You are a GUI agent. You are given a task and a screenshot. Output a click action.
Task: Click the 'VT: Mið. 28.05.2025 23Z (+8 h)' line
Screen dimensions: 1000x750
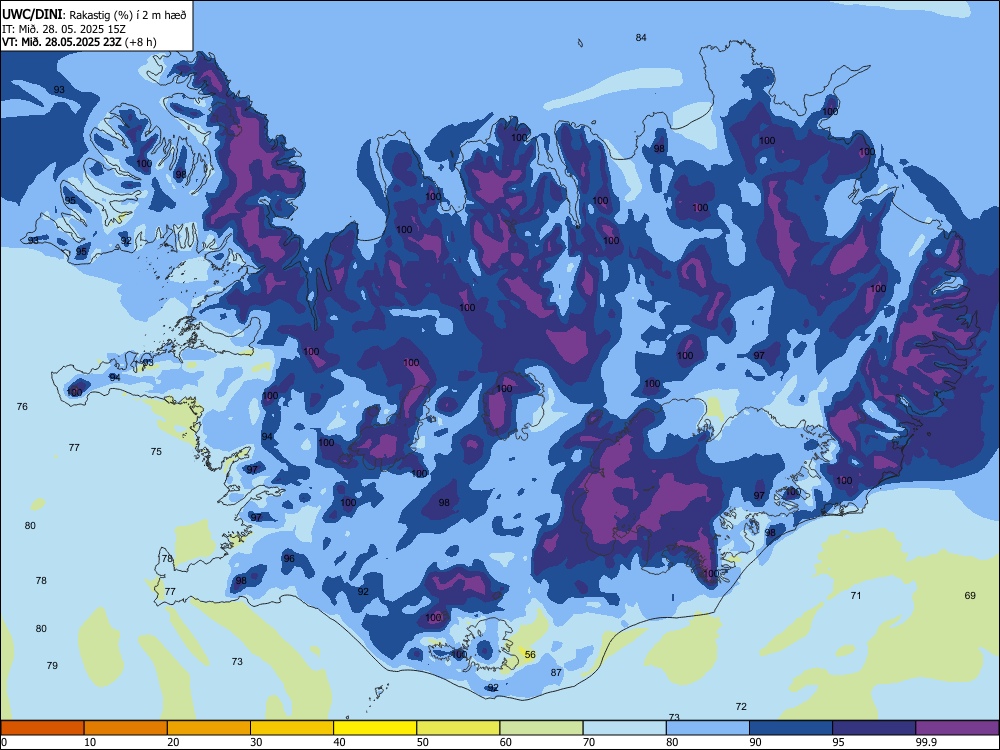[x=79, y=42]
